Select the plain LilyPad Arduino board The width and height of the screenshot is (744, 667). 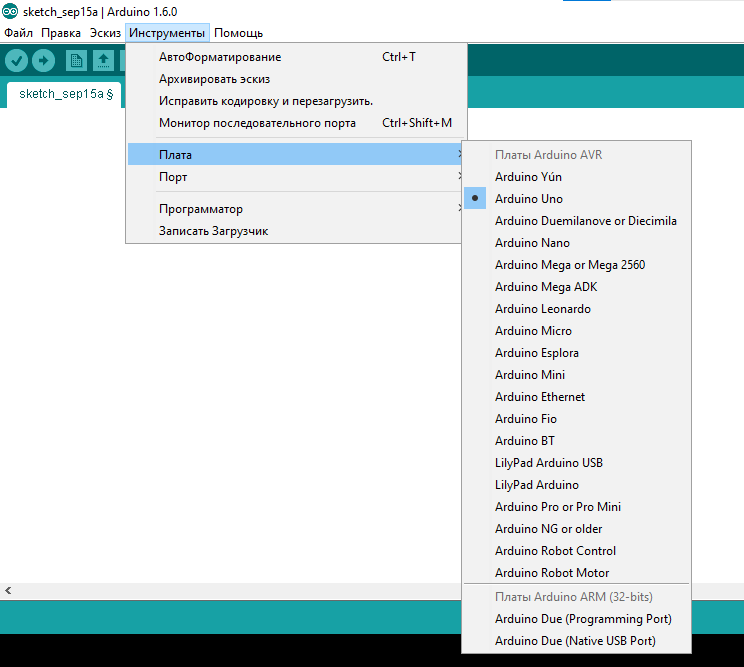tap(577, 485)
